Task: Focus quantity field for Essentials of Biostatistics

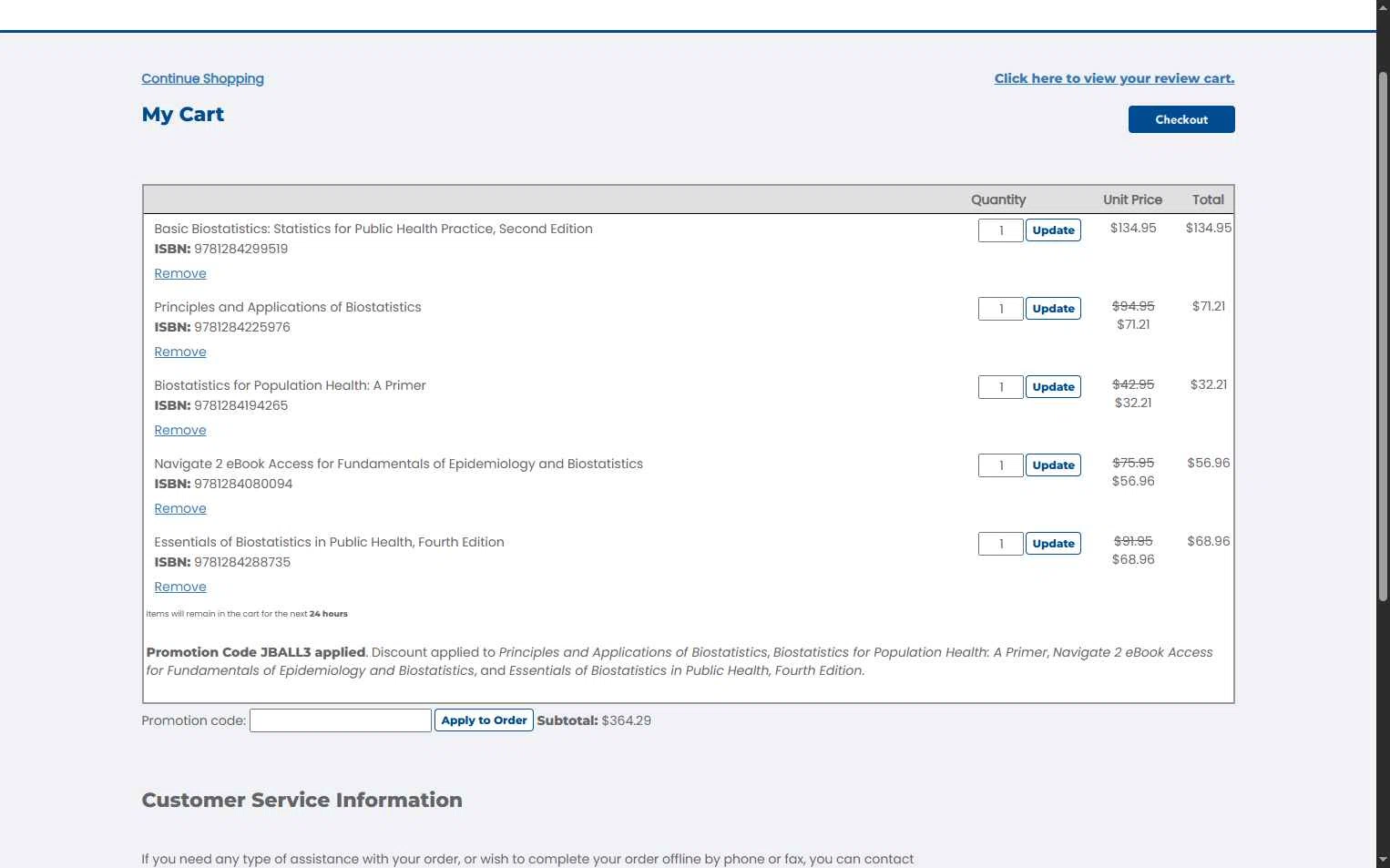Action: click(1000, 544)
